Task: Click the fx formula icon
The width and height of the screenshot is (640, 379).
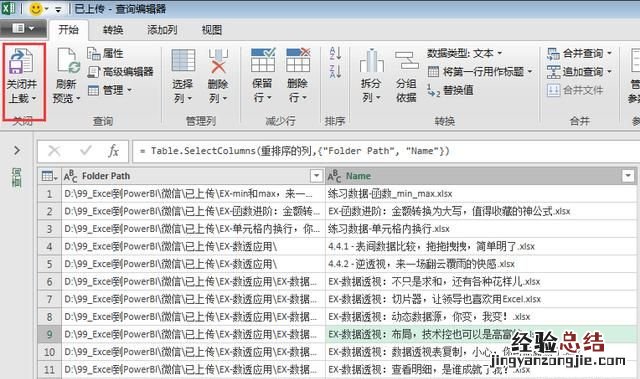Action: 113,151
